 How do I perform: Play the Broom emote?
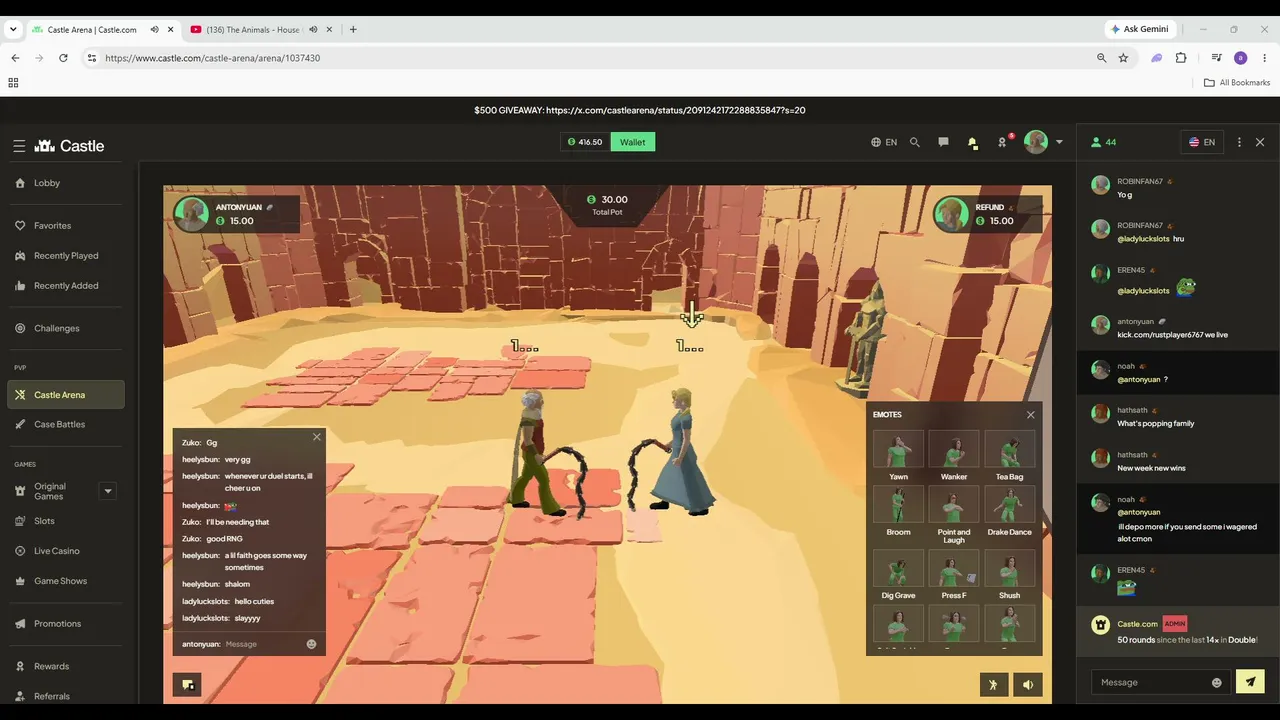pyautogui.click(x=898, y=511)
